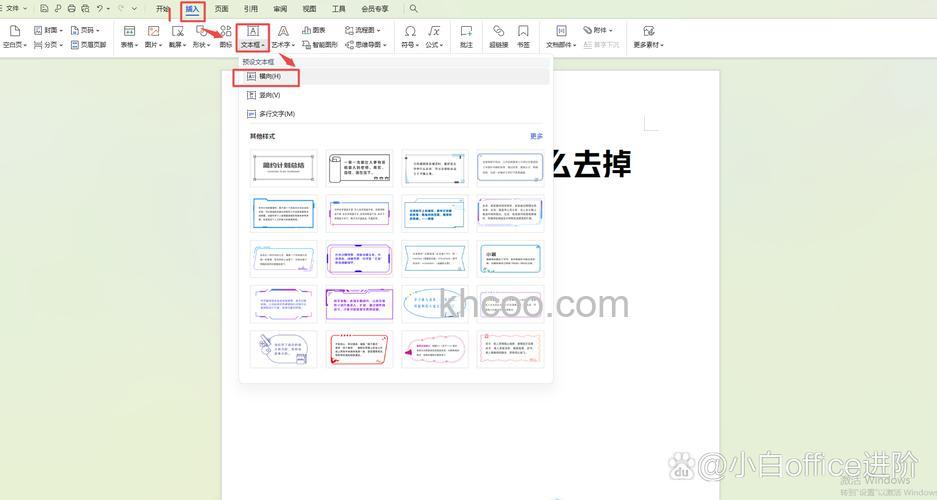Image resolution: width=937 pixels, height=500 pixels.
Task: Click the 更多 link beside 其他样式
Action: pyautogui.click(x=536, y=136)
